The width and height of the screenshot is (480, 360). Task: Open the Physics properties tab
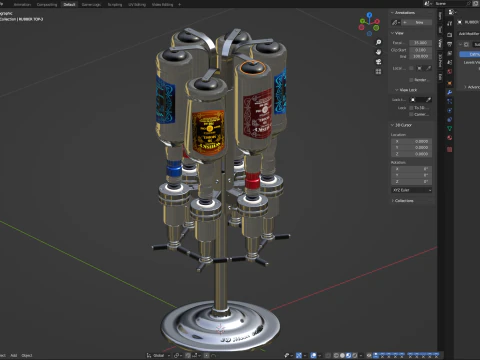450,110
